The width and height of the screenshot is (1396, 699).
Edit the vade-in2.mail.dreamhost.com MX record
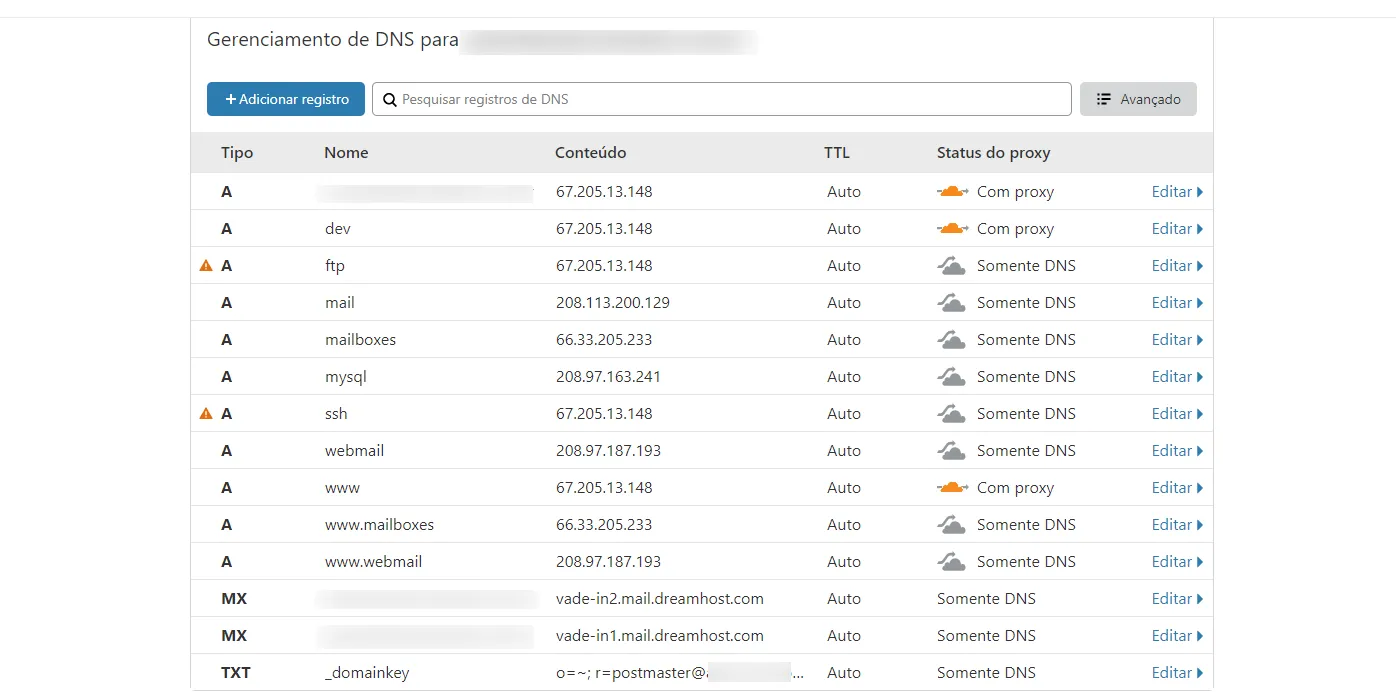[x=1177, y=598]
